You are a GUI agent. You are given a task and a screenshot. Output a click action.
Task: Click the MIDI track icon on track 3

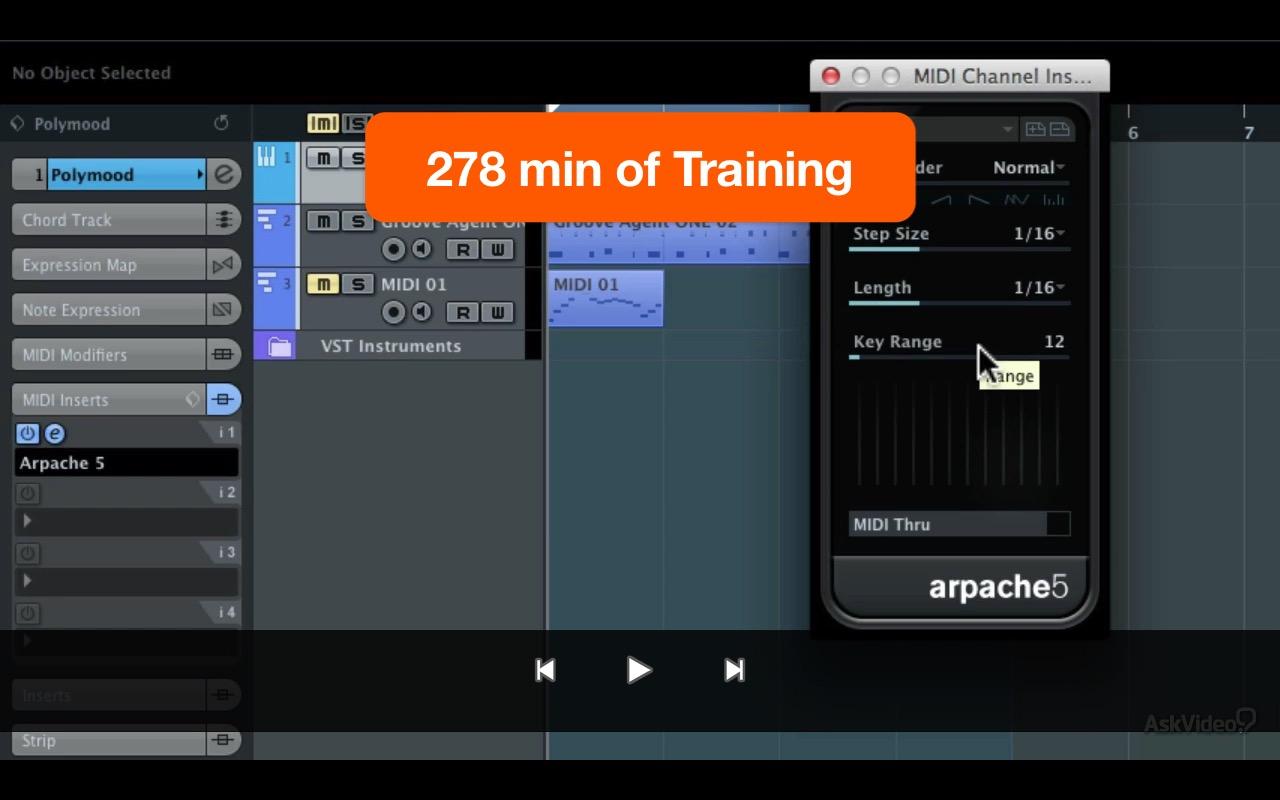[268, 284]
